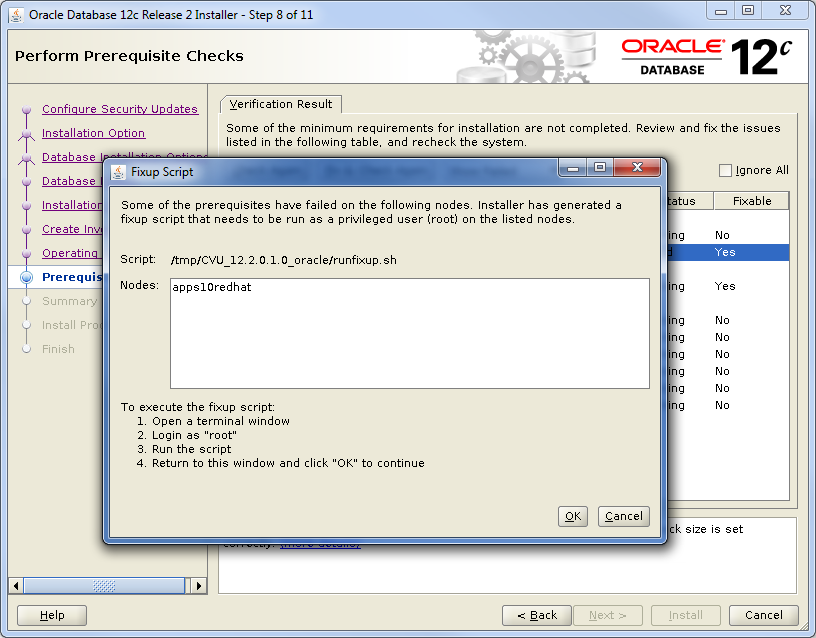816x638 pixels.
Task: Select the highlighted Yes row in Fixable column
Action: click(x=724, y=252)
